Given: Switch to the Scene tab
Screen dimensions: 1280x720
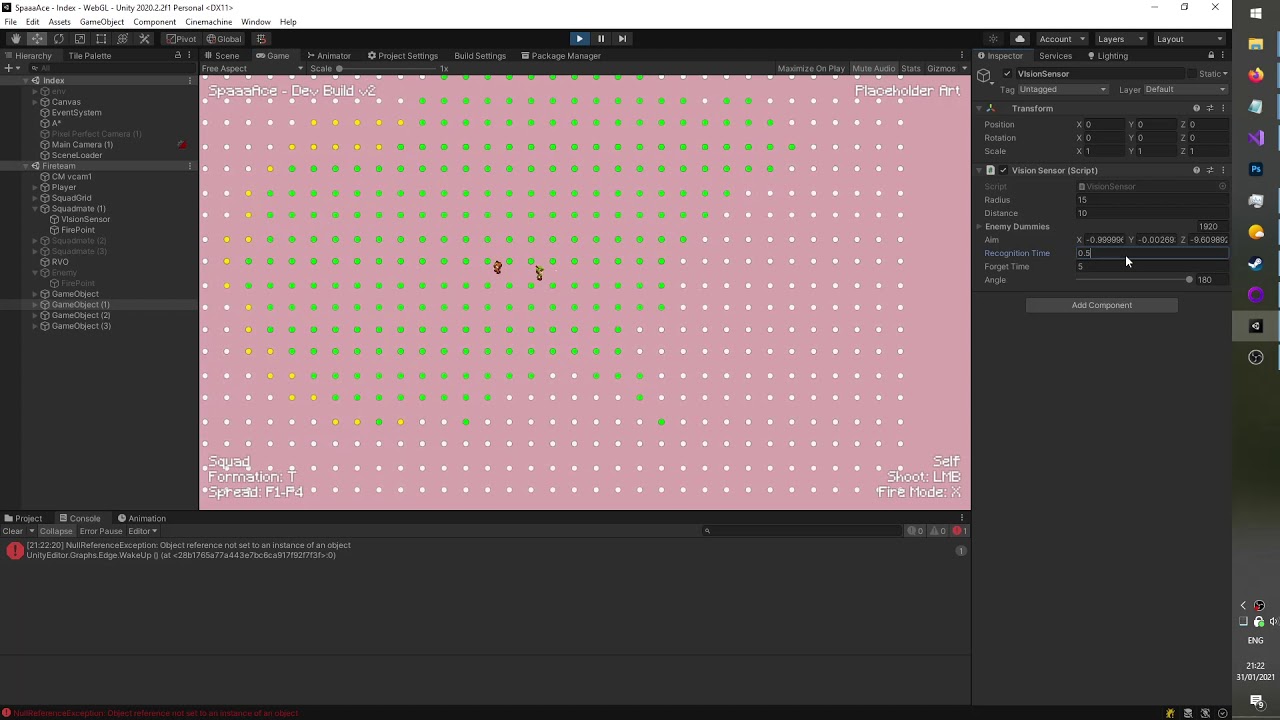Looking at the screenshot, I should (x=222, y=56).
